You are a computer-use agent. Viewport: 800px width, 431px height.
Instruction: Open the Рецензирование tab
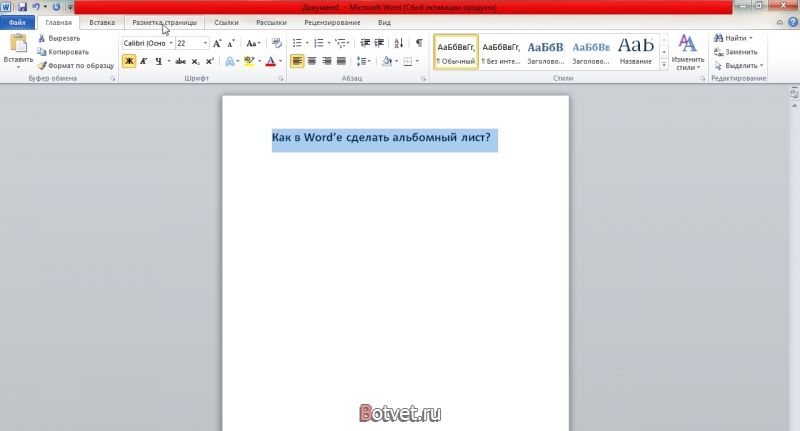tap(332, 22)
